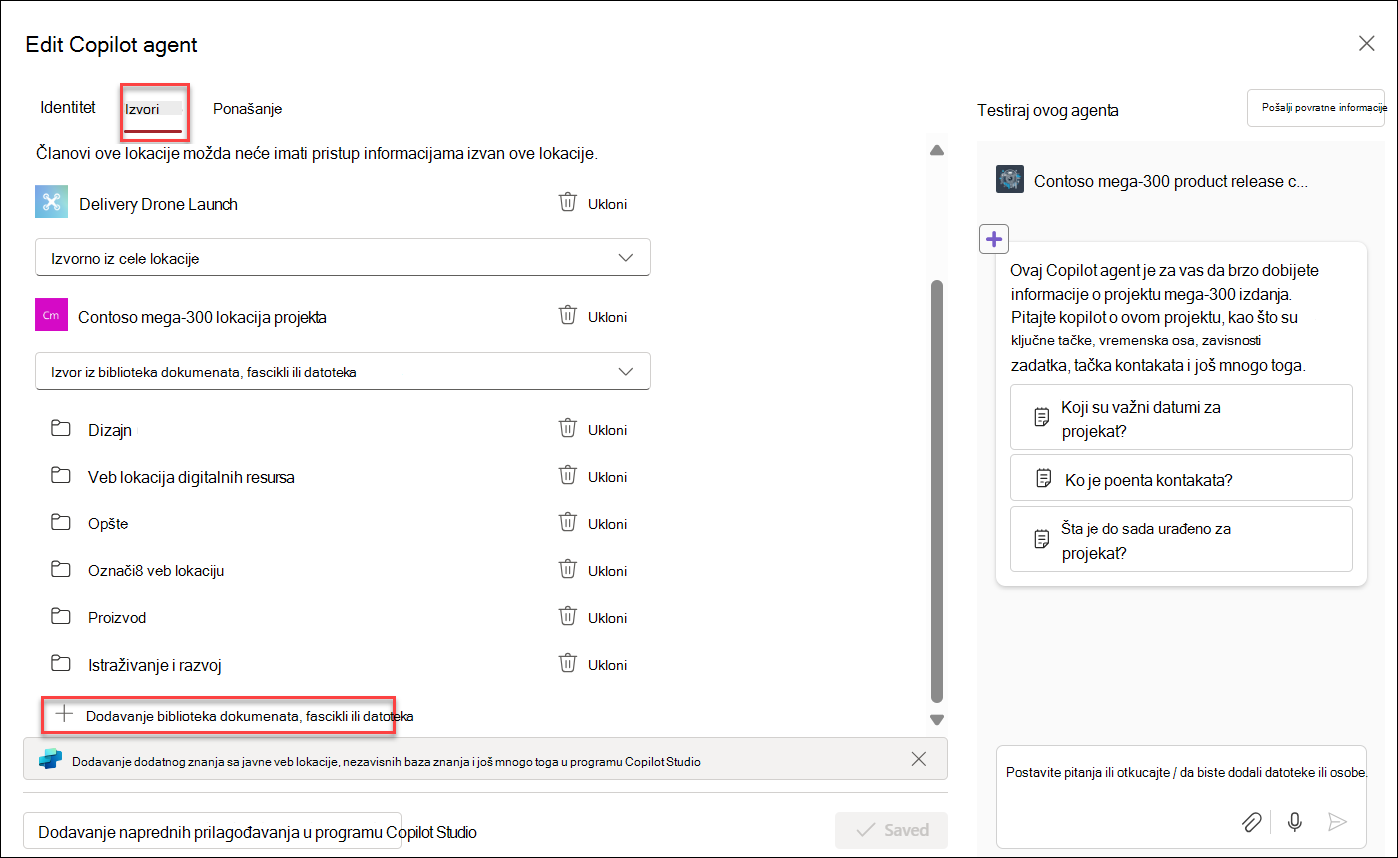Click Ukloni for Delivery Drone Launch
Viewport: 1398px width, 858px height.
tap(607, 204)
